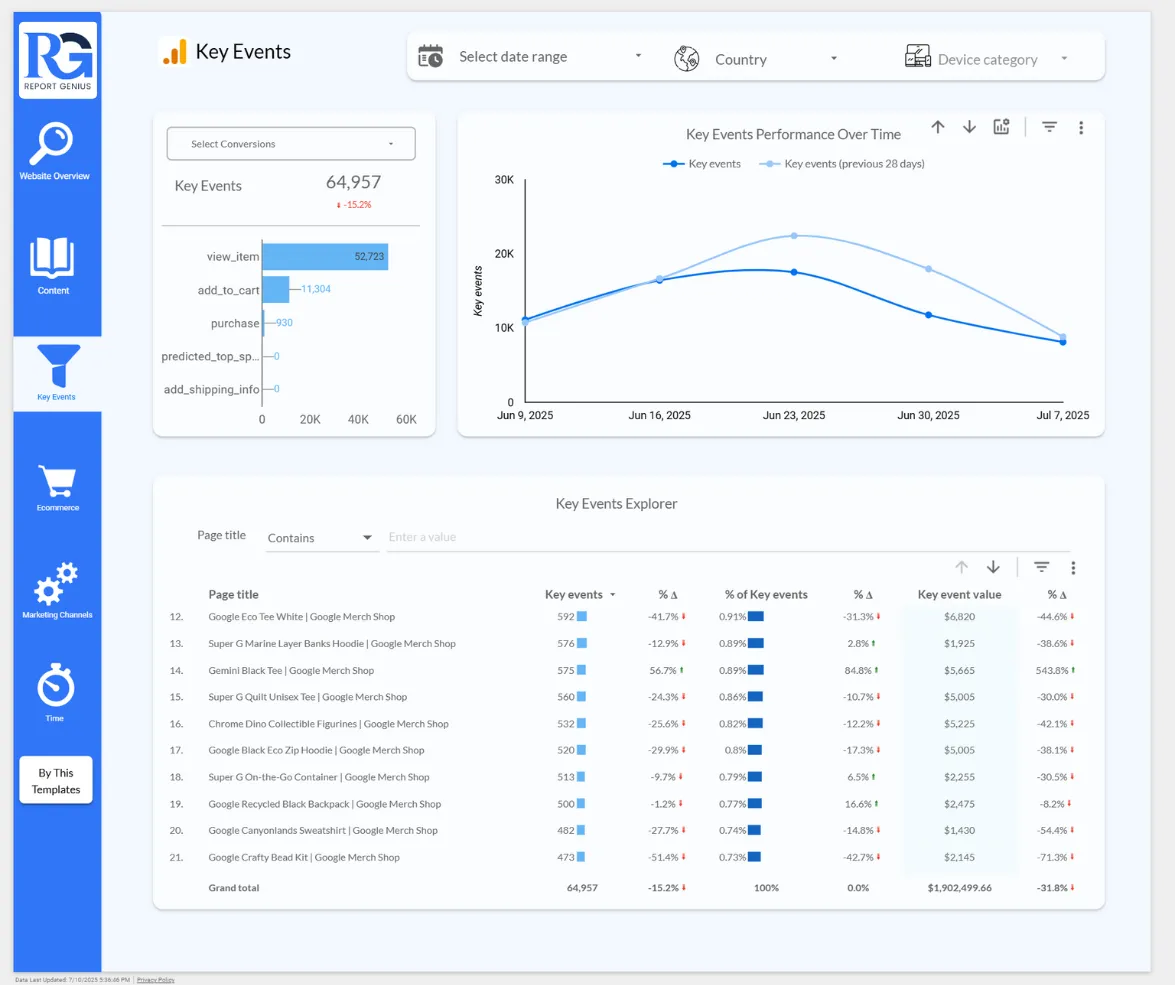The height and width of the screenshot is (985, 1175).
Task: Click the By This Templates button
Action: coord(56,780)
